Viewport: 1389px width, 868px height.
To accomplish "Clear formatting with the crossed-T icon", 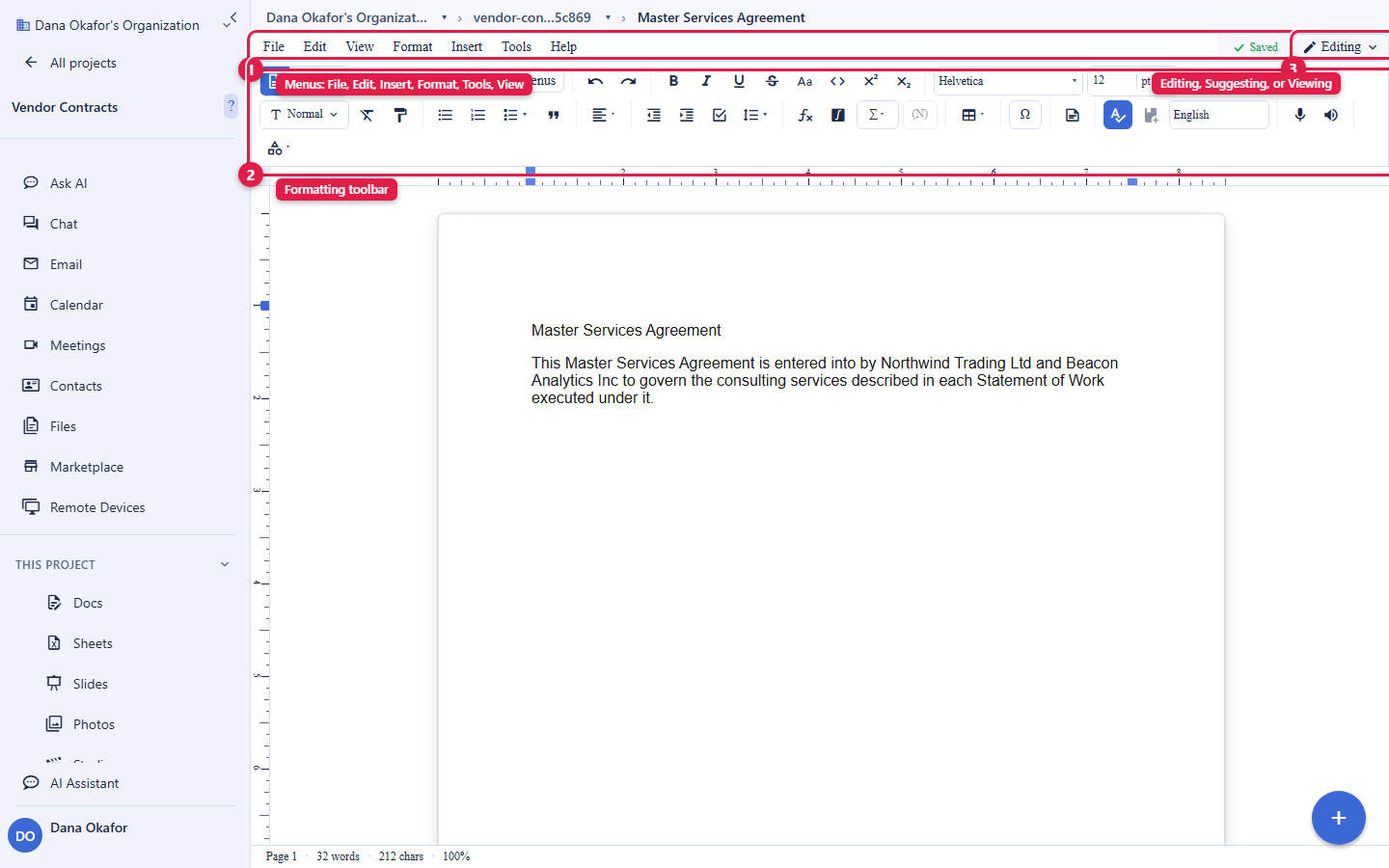I will 367,115.
